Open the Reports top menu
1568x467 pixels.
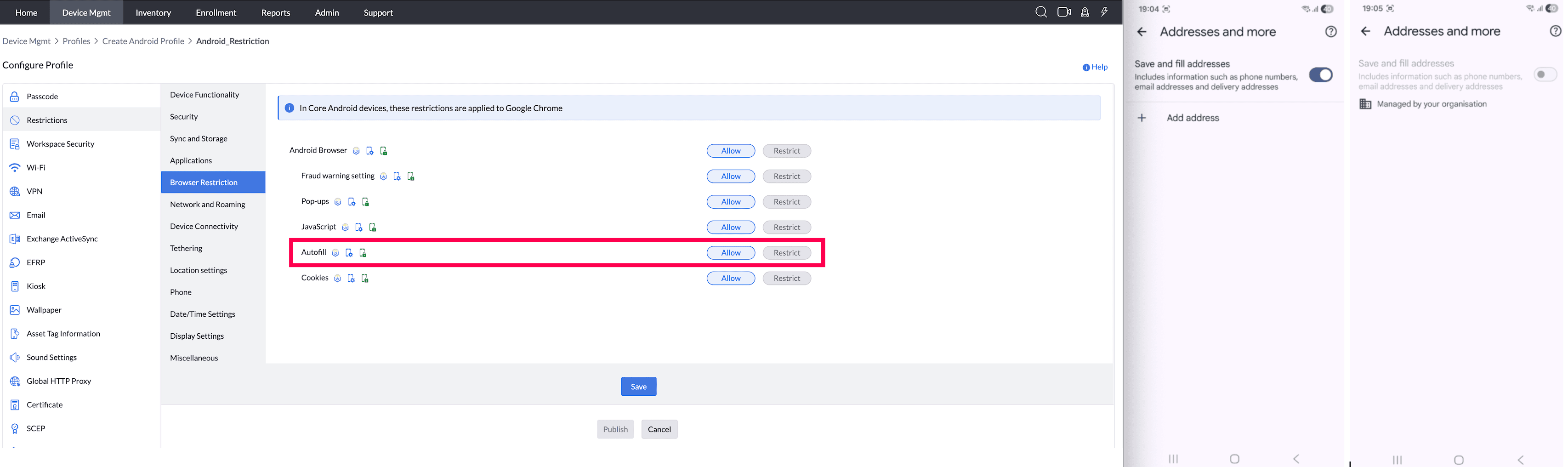click(x=276, y=12)
